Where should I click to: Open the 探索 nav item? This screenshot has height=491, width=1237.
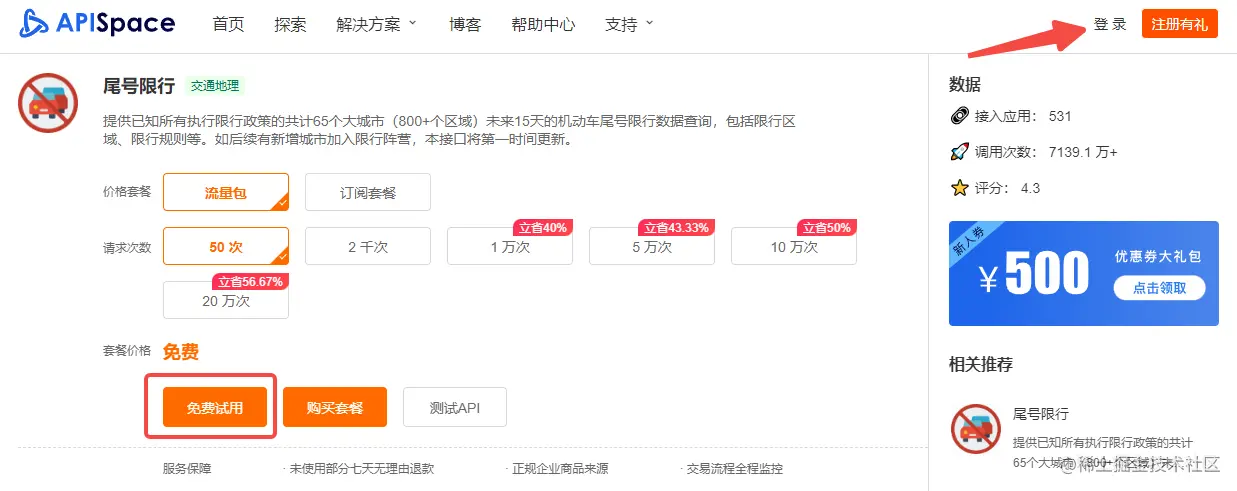290,24
